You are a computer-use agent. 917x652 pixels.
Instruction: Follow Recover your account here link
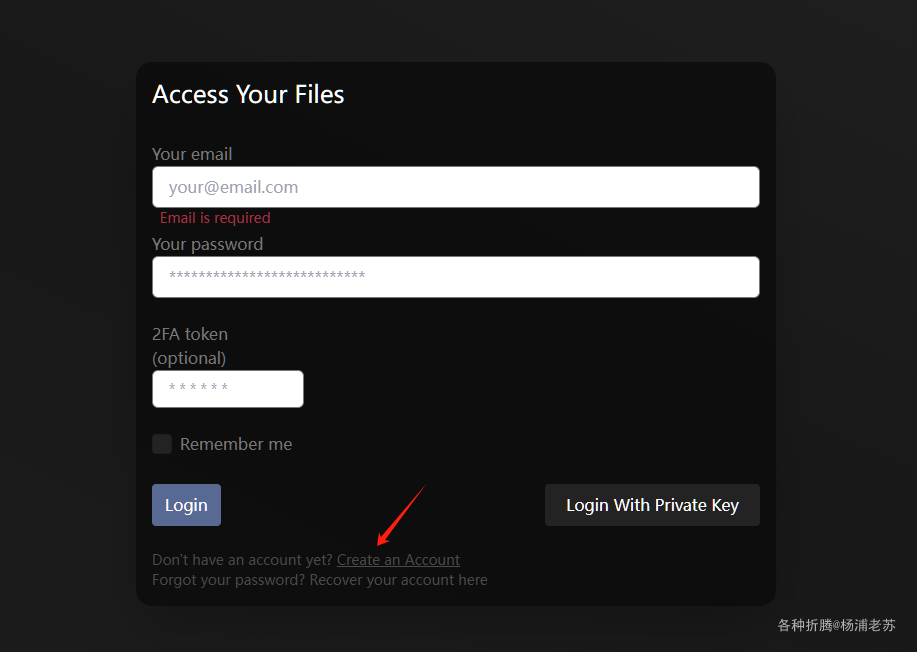(398, 579)
